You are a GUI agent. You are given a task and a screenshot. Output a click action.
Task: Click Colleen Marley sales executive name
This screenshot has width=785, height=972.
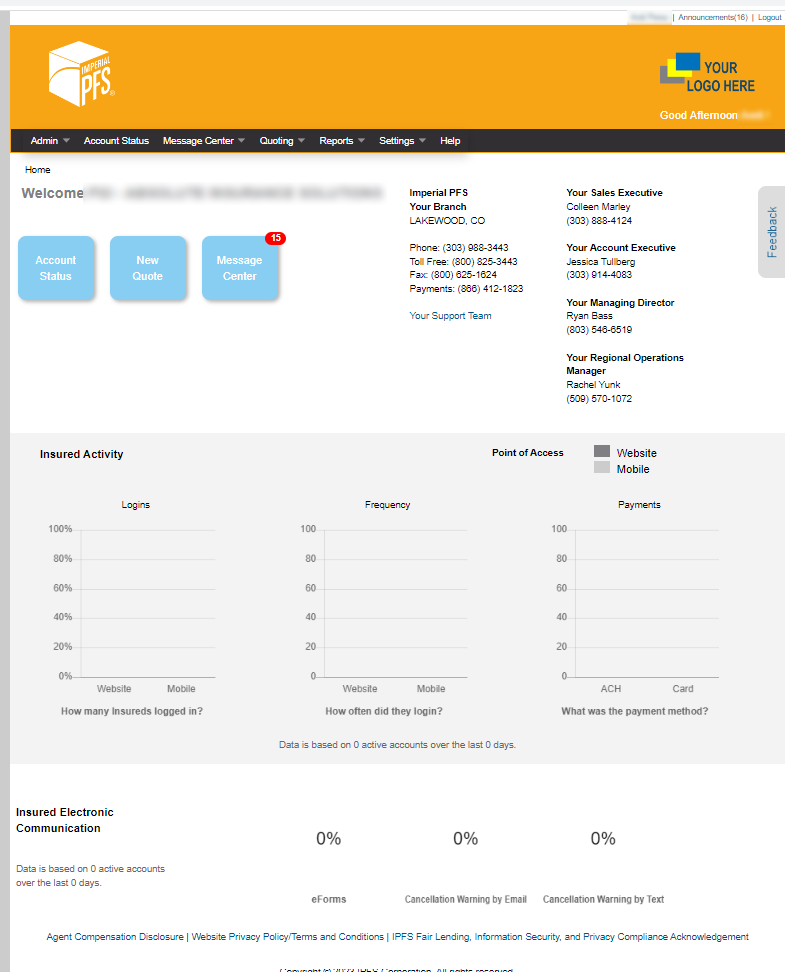tap(598, 206)
